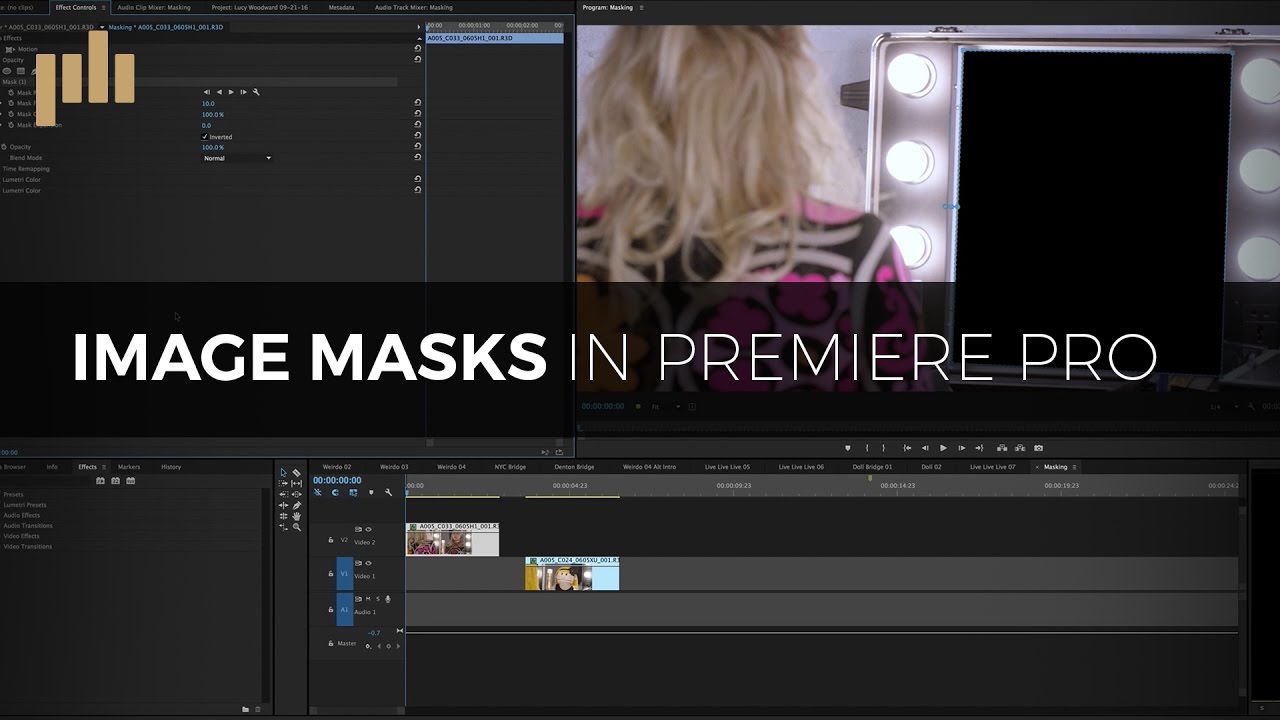Toggle Linked Selection in timeline
Image resolution: width=1280 pixels, height=720 pixels.
(353, 492)
